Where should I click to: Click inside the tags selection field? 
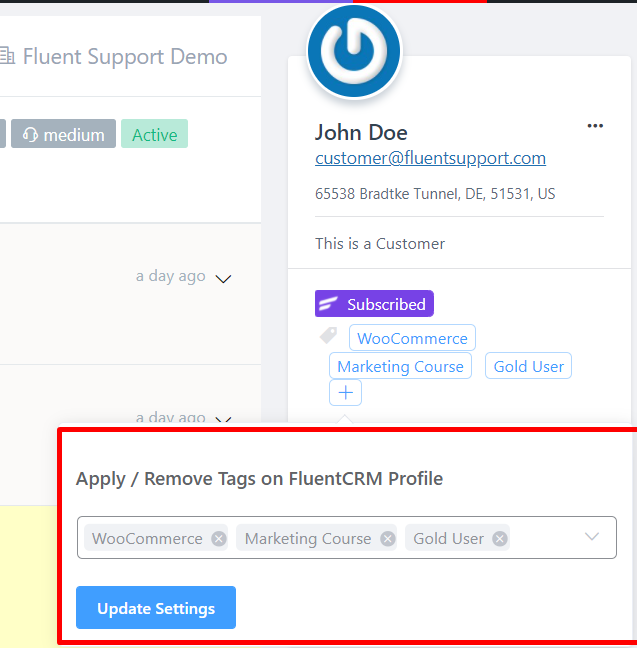point(346,537)
